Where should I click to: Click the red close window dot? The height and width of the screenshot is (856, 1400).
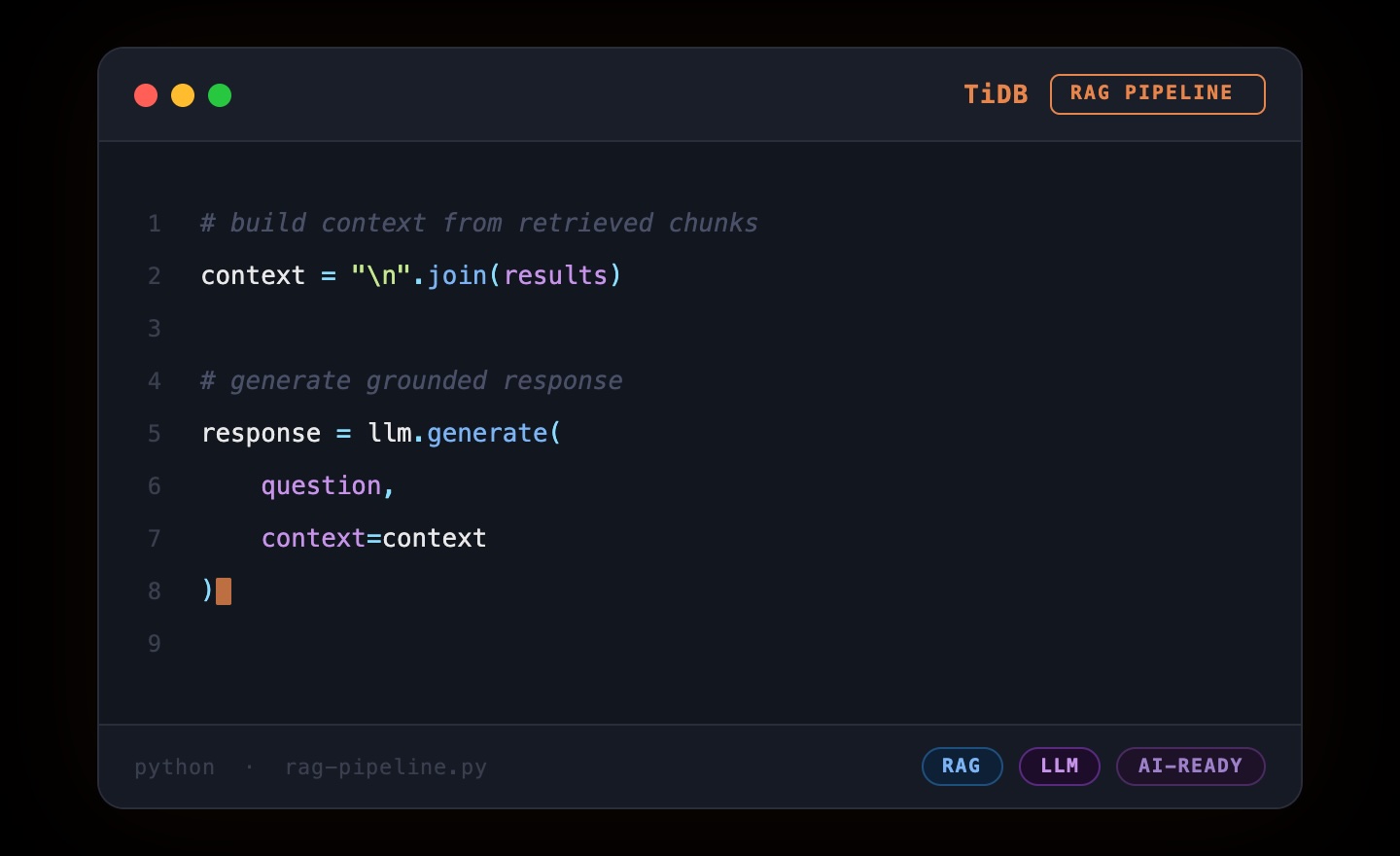(x=146, y=95)
